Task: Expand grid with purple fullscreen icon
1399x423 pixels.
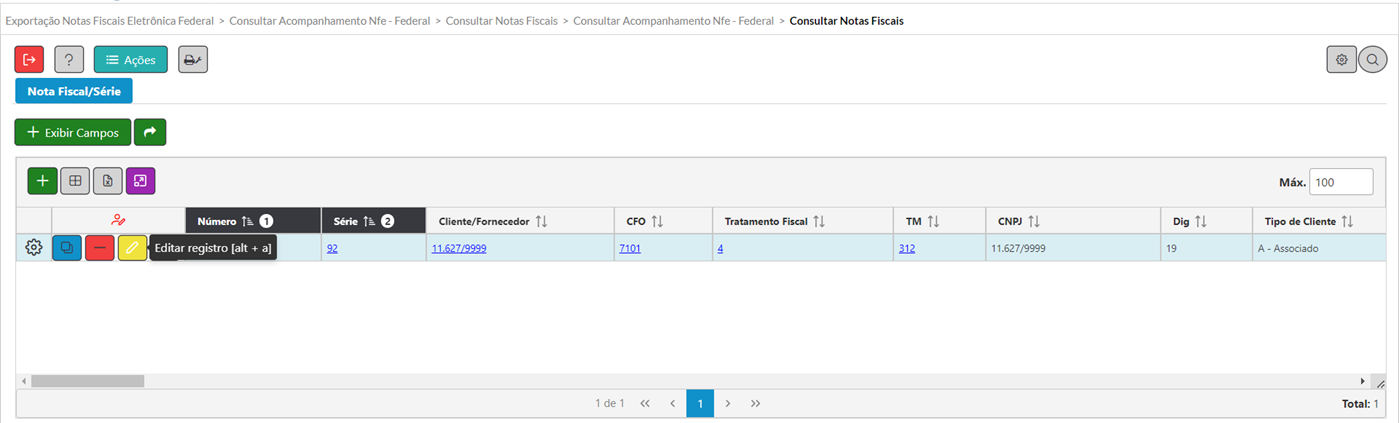Action: click(141, 181)
